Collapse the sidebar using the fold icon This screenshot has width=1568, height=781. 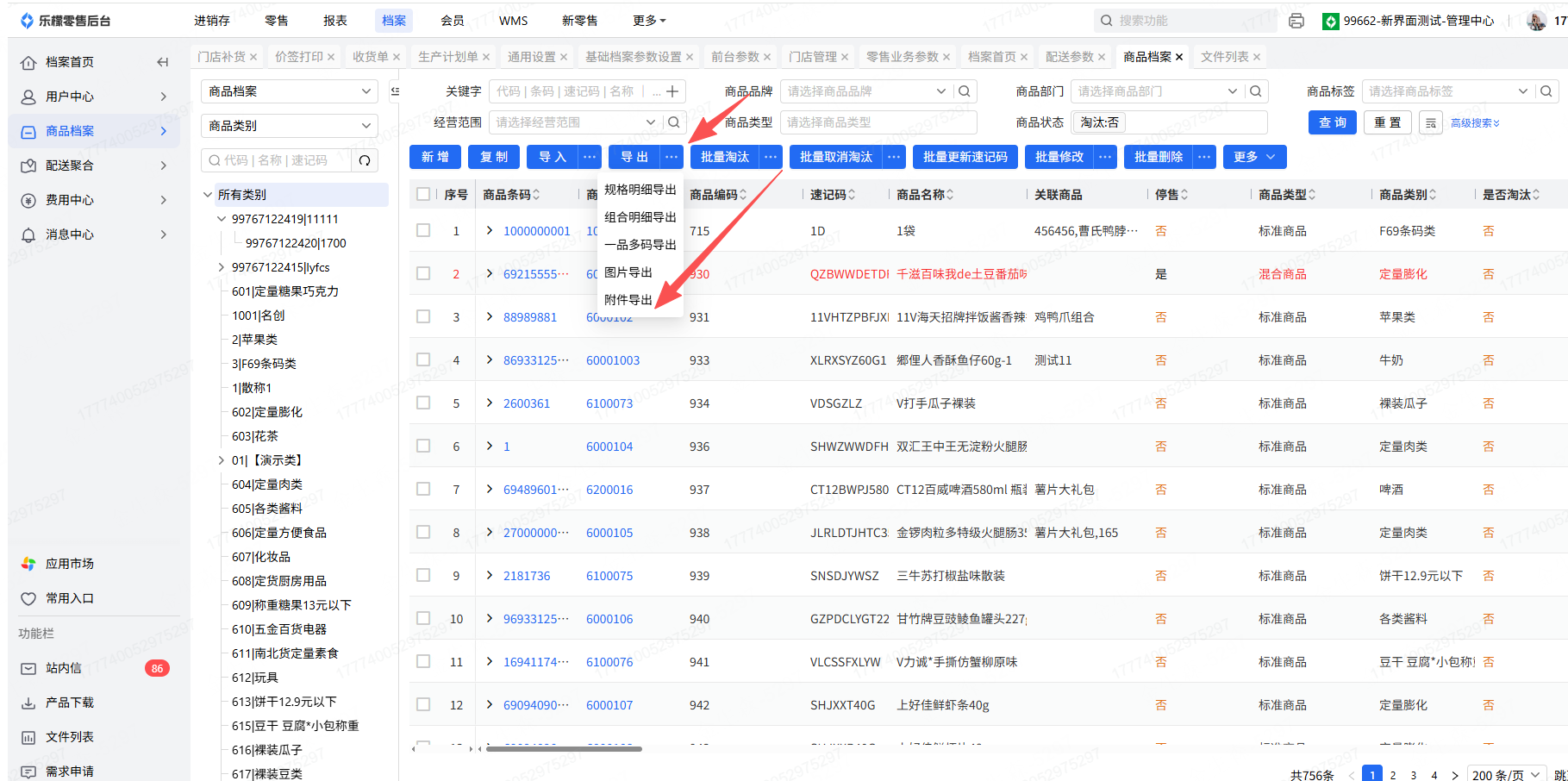(162, 62)
